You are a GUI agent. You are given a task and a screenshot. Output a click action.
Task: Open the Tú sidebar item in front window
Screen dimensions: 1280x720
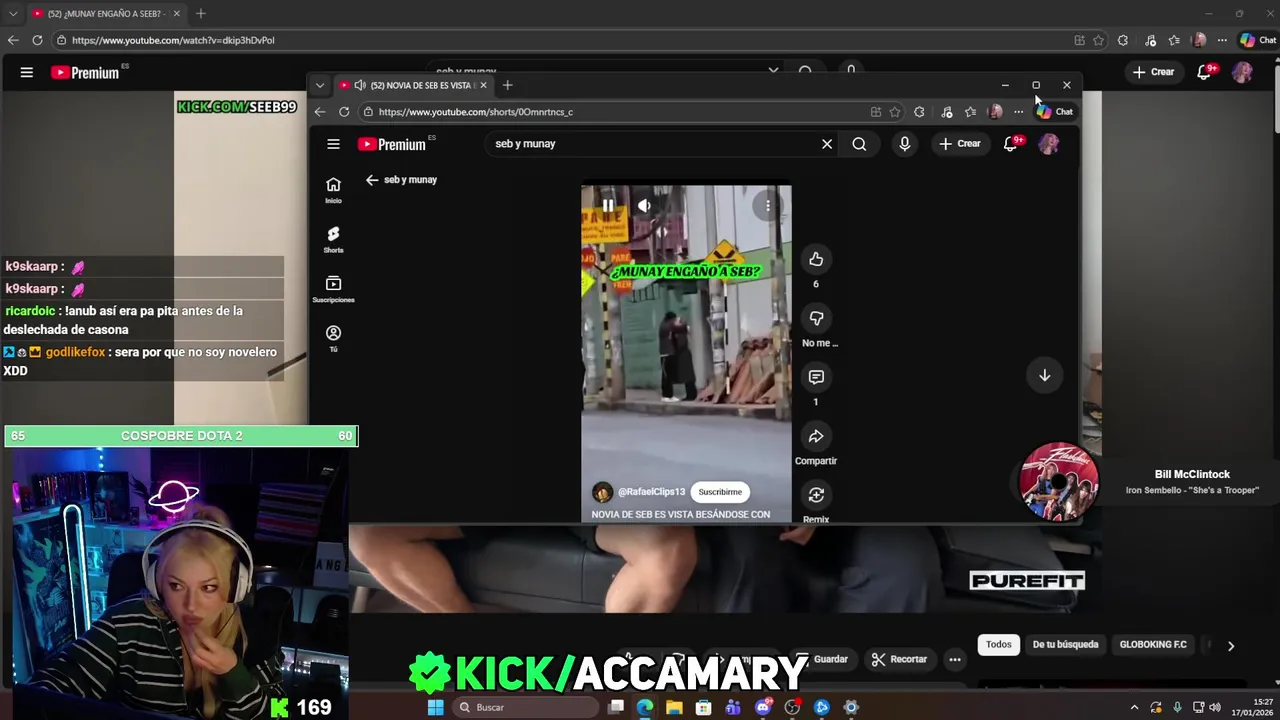333,338
